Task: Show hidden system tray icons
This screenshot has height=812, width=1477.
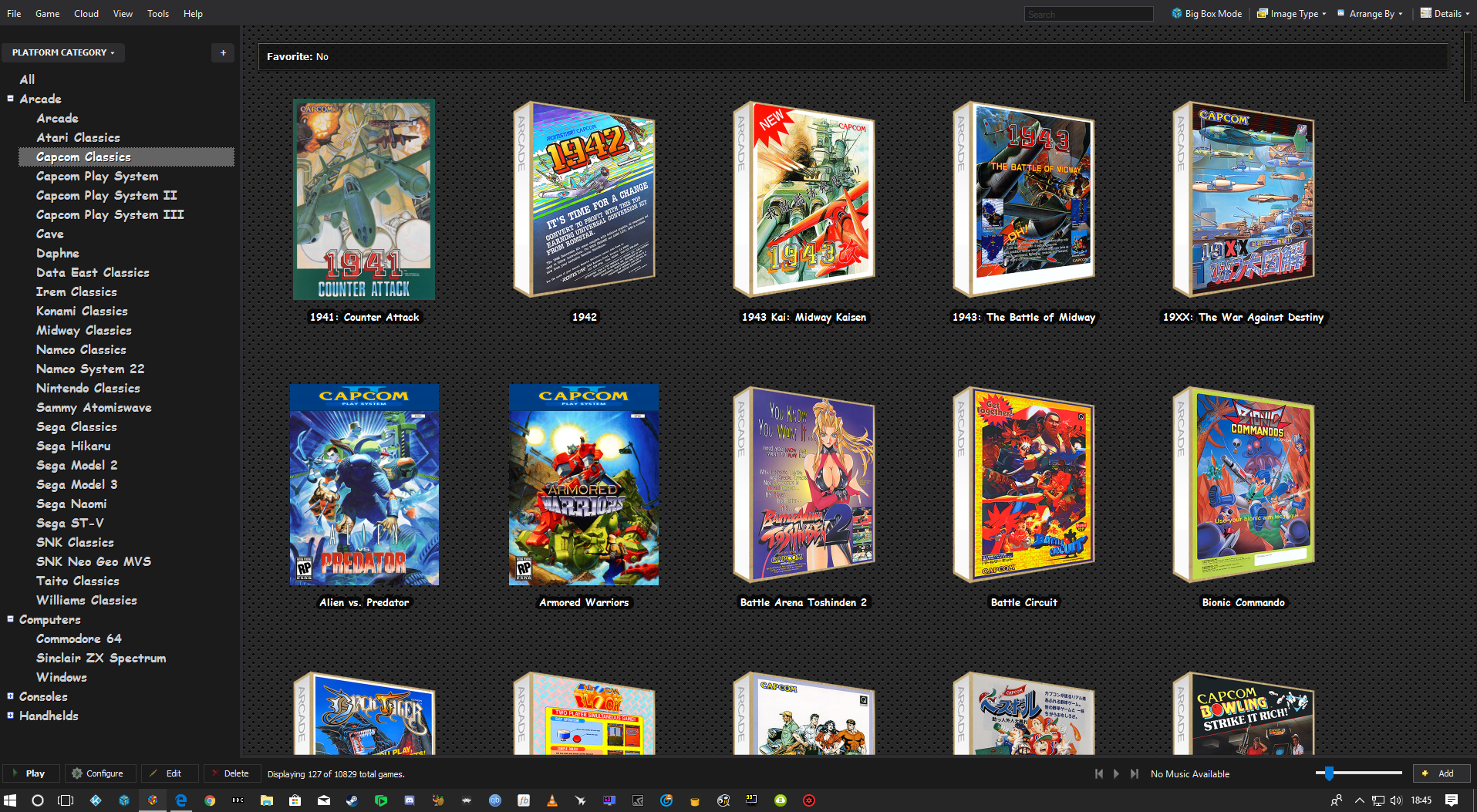Action: tap(1359, 800)
